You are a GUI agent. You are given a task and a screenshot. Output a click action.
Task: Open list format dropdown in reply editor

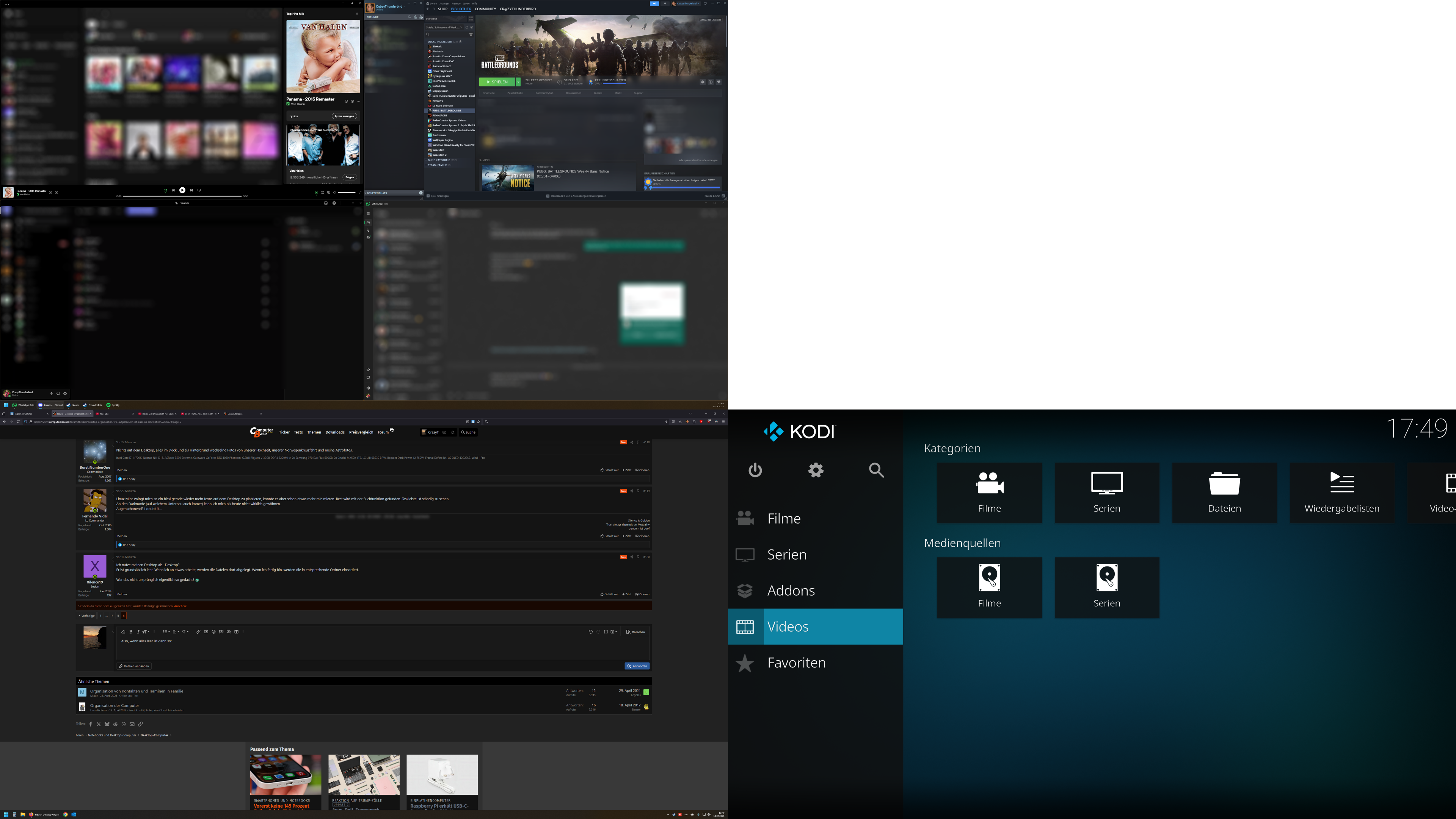coord(166,632)
